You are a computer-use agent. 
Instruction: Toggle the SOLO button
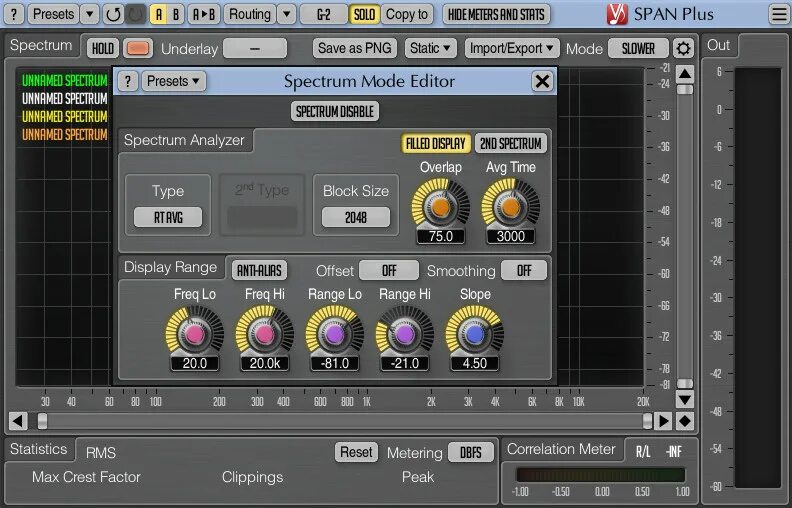(x=364, y=14)
